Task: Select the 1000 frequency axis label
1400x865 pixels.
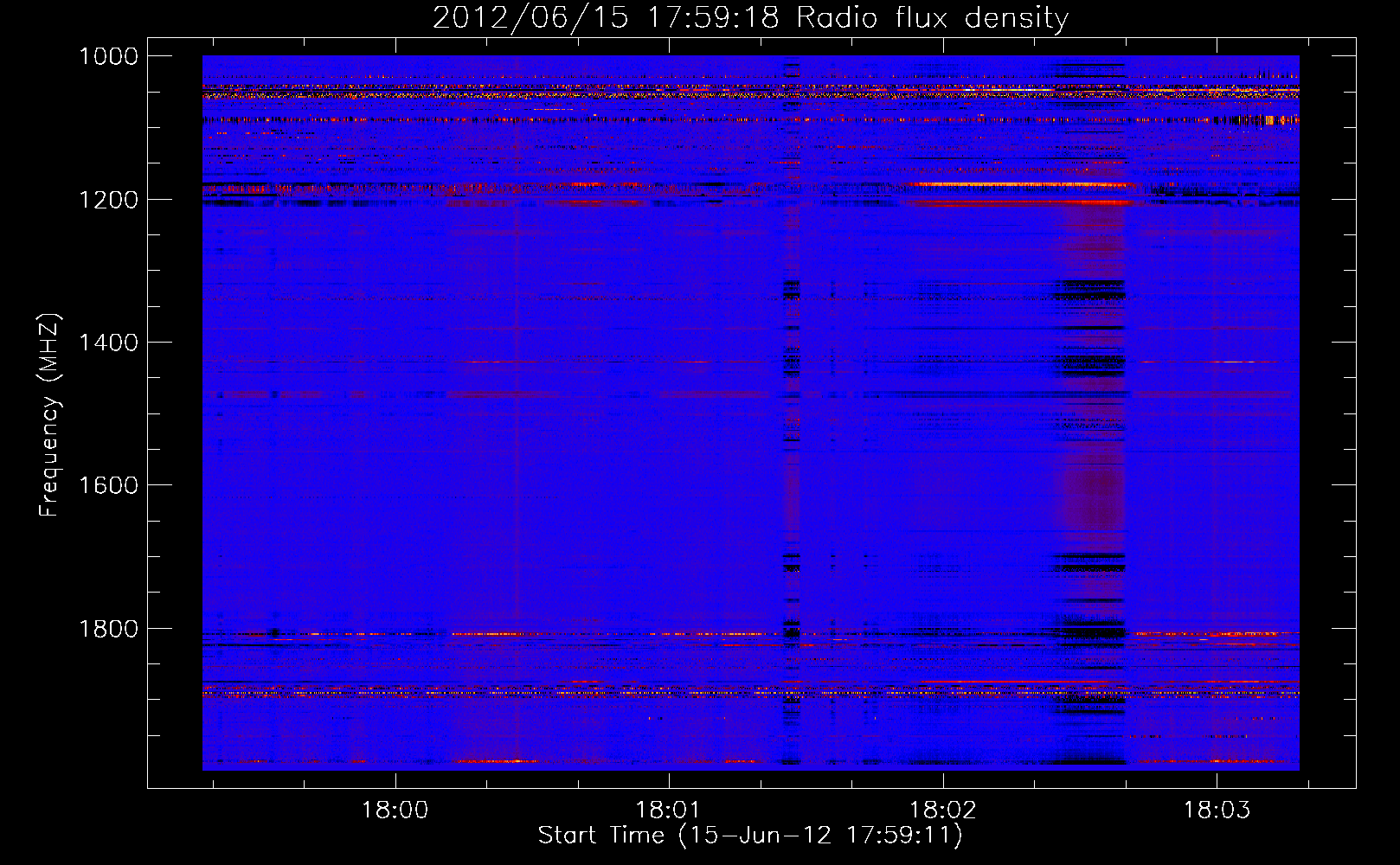Action: pos(108,56)
